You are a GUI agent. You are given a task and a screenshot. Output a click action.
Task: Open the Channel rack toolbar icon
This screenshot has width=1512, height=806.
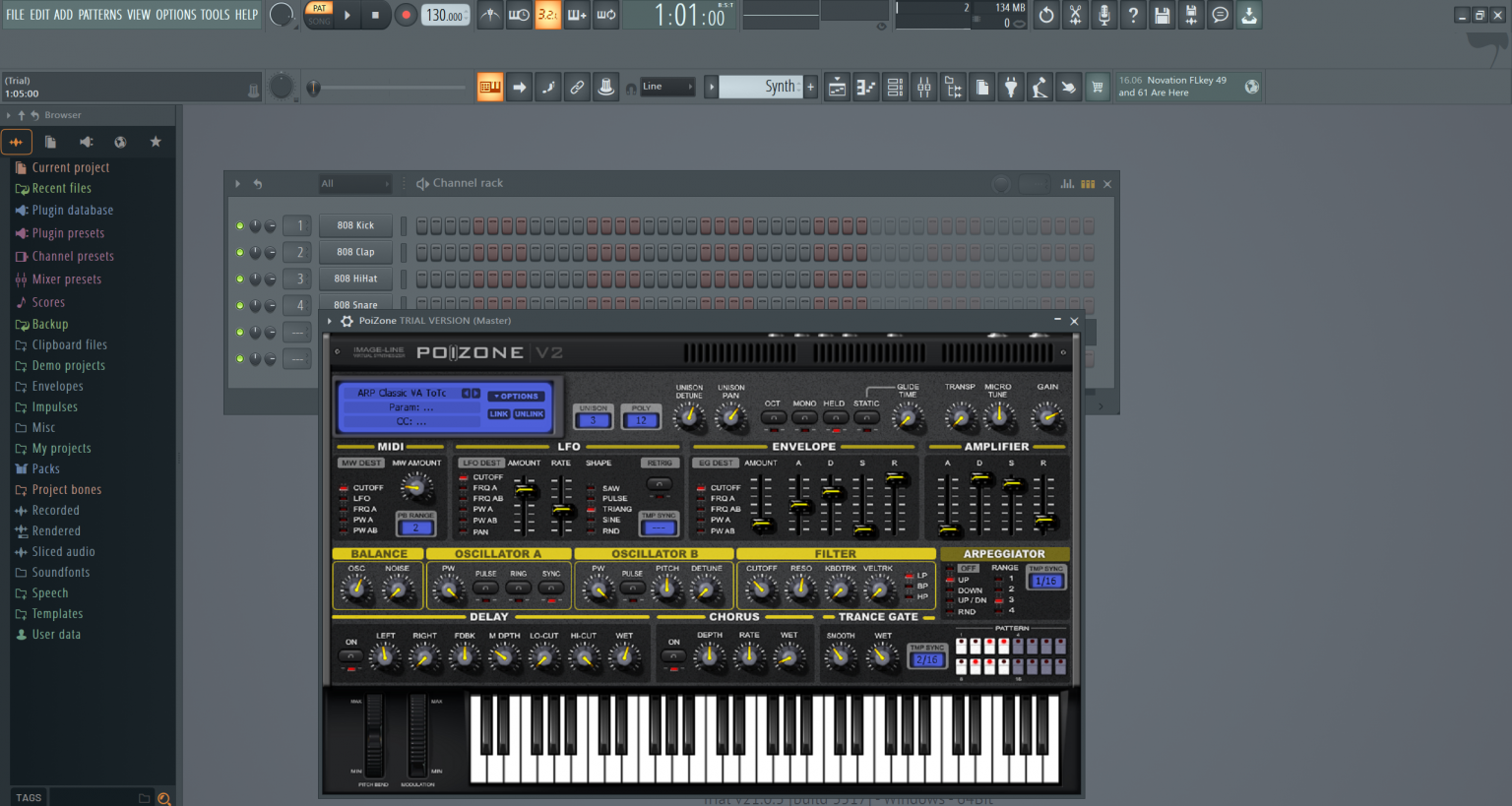point(895,87)
